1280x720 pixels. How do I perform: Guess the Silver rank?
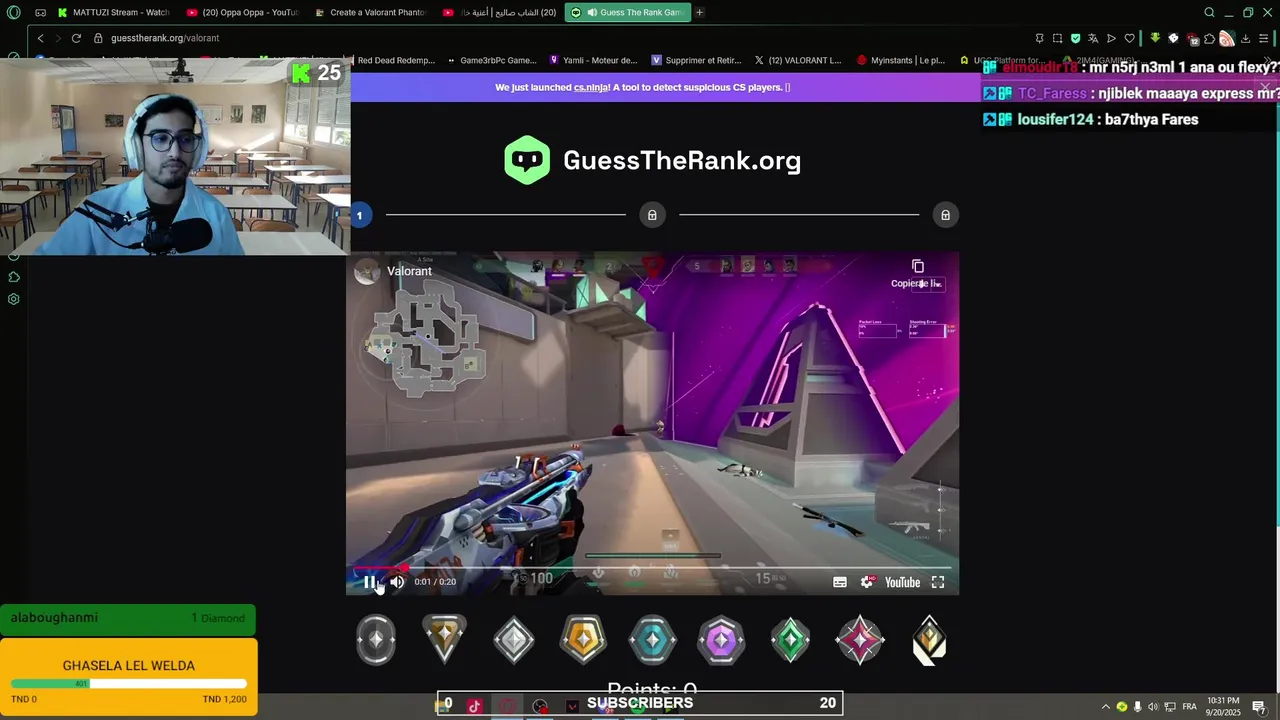tap(514, 640)
